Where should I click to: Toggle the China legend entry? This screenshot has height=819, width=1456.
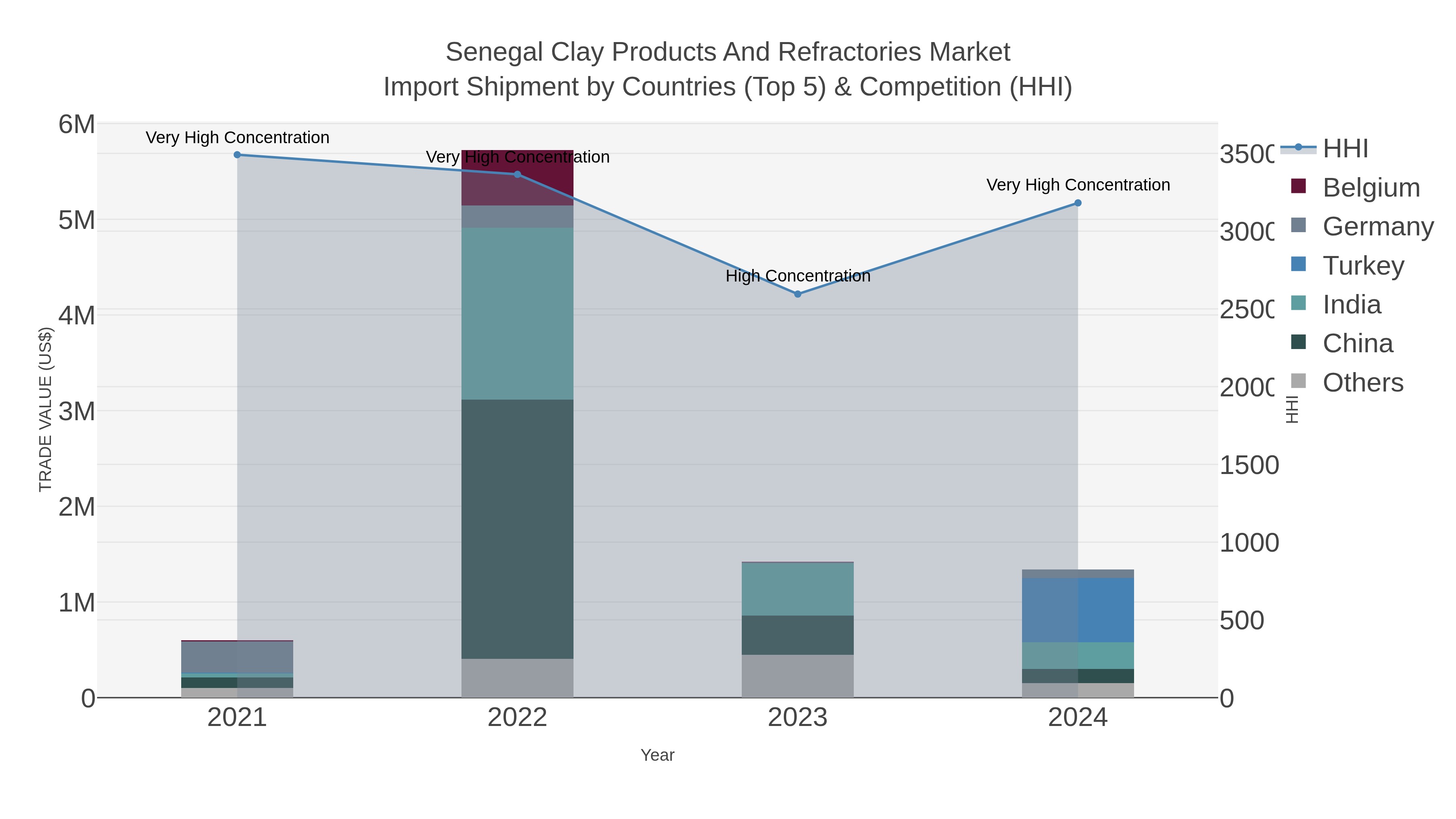(1342, 343)
